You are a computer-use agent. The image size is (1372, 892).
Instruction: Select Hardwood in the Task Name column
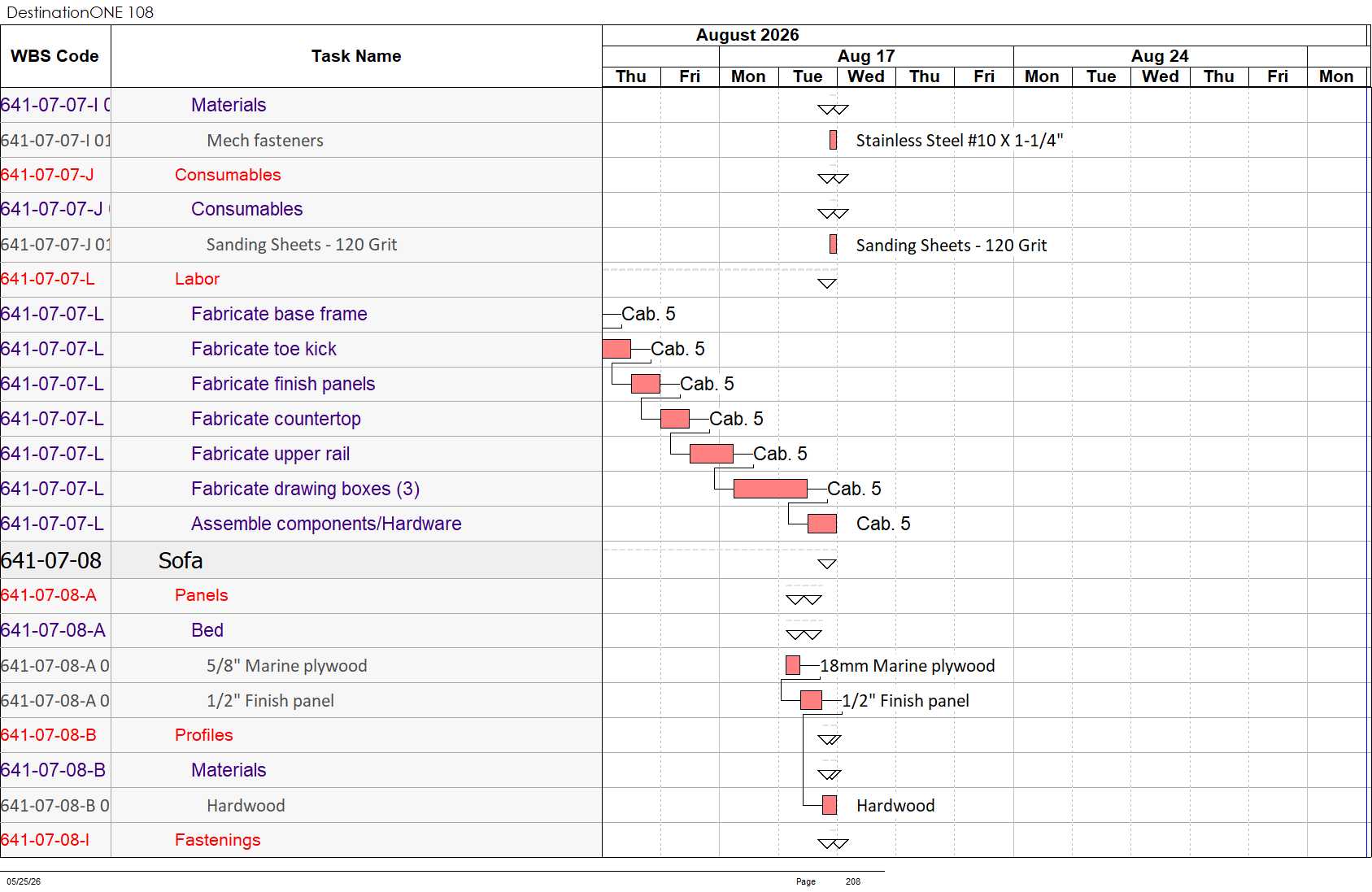pos(246,806)
